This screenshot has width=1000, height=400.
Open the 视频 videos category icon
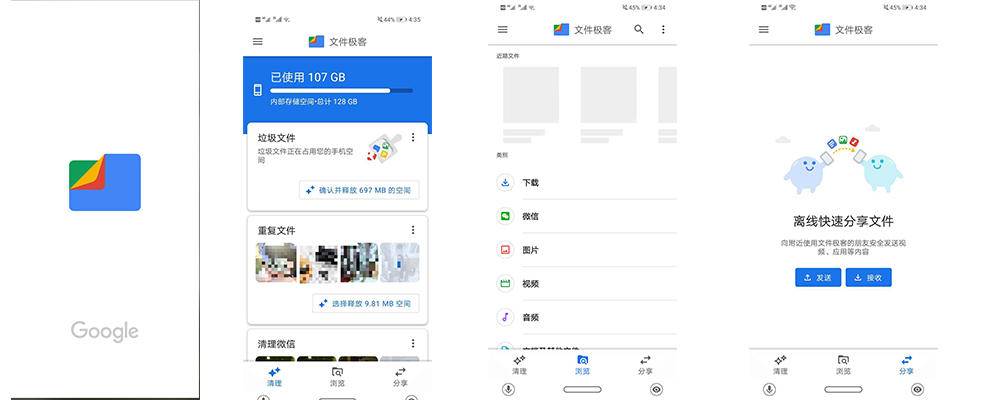click(x=505, y=283)
